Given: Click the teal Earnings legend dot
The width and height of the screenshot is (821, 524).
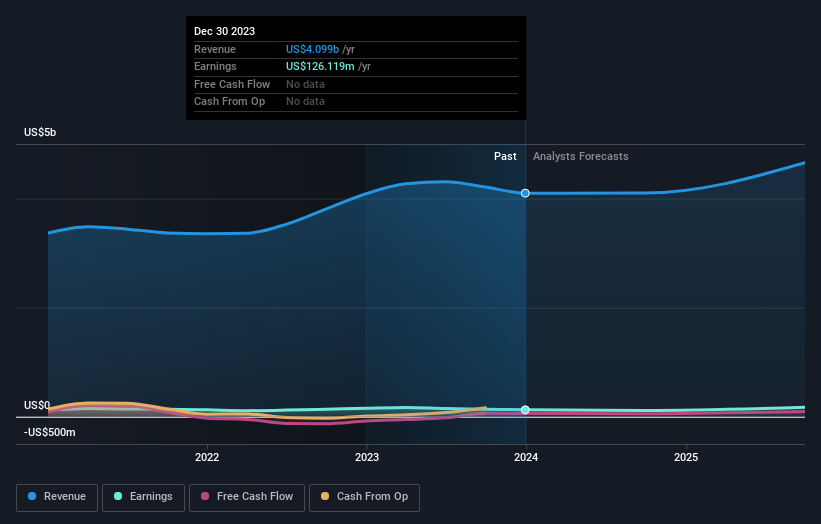Looking at the screenshot, I should click(118, 496).
